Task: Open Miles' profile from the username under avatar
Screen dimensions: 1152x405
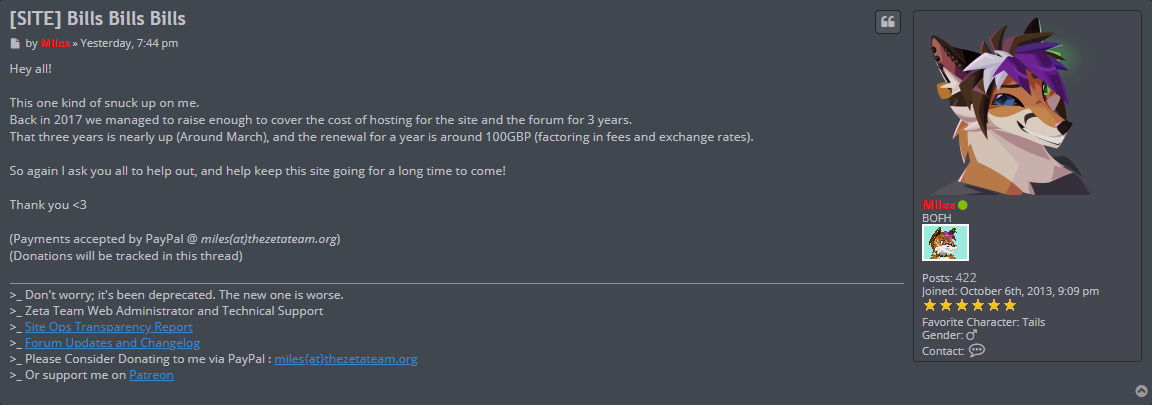Action: coord(939,205)
